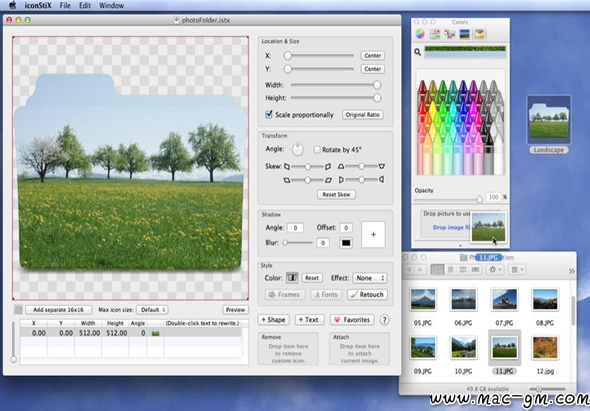
Task: Choose the crayons tab icon
Action: point(479,34)
